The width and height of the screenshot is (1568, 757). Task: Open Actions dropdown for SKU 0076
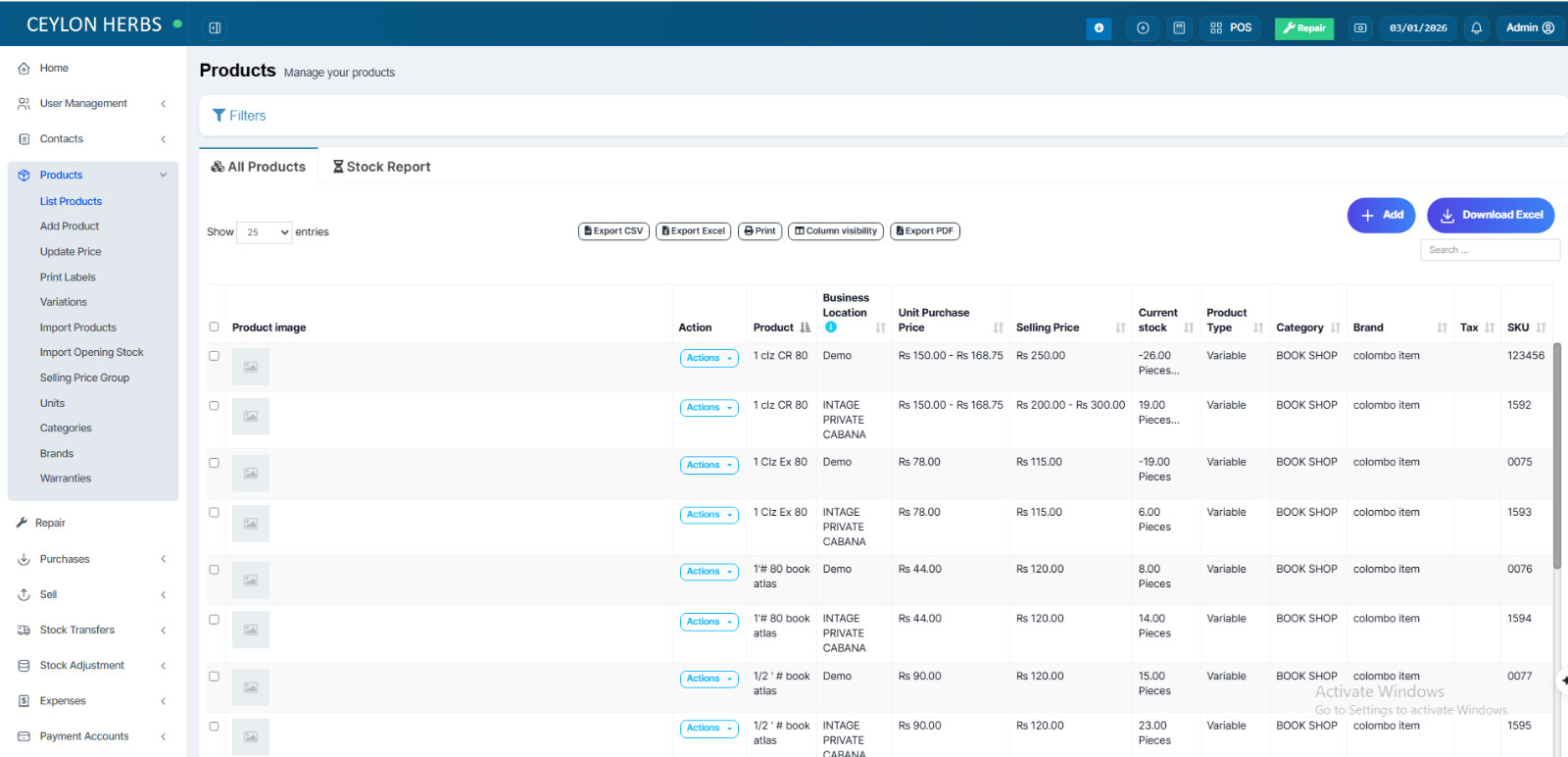click(x=709, y=572)
